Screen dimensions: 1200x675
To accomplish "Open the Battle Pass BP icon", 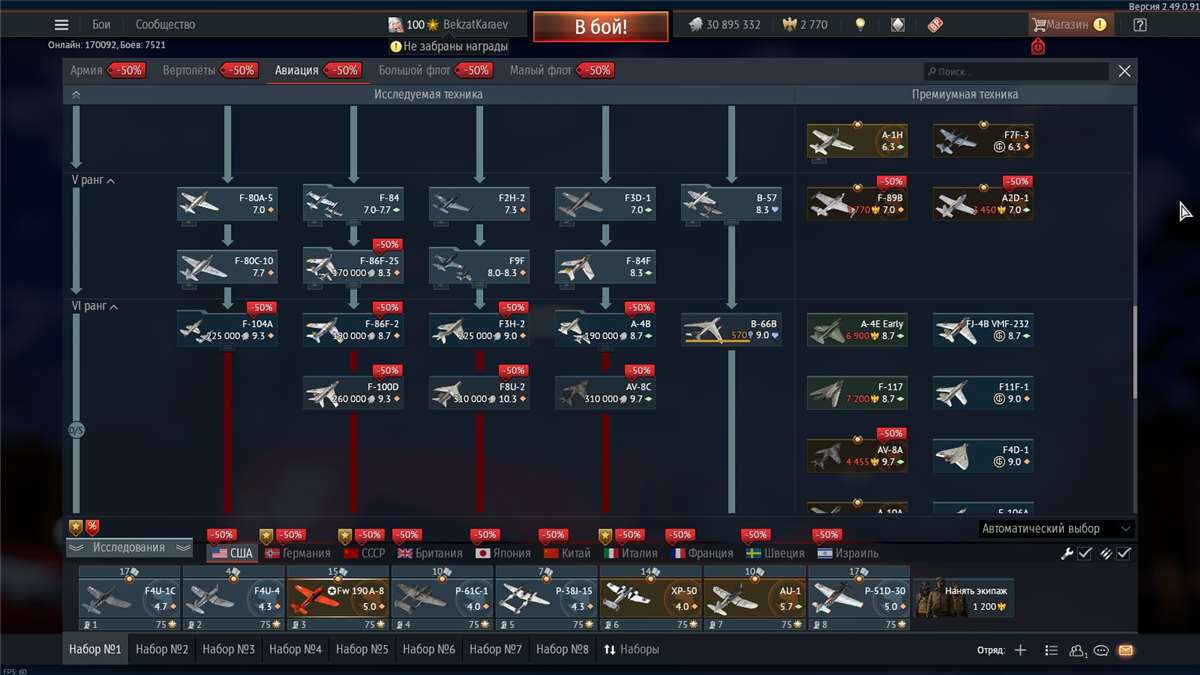I will [x=934, y=24].
